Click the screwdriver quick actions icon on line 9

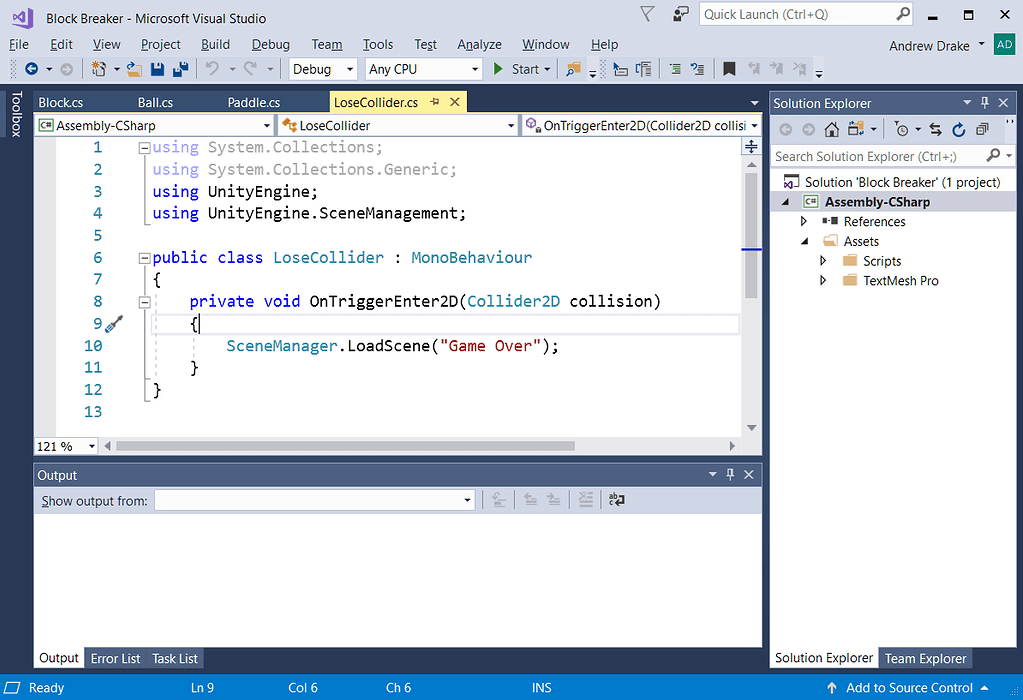(x=114, y=323)
